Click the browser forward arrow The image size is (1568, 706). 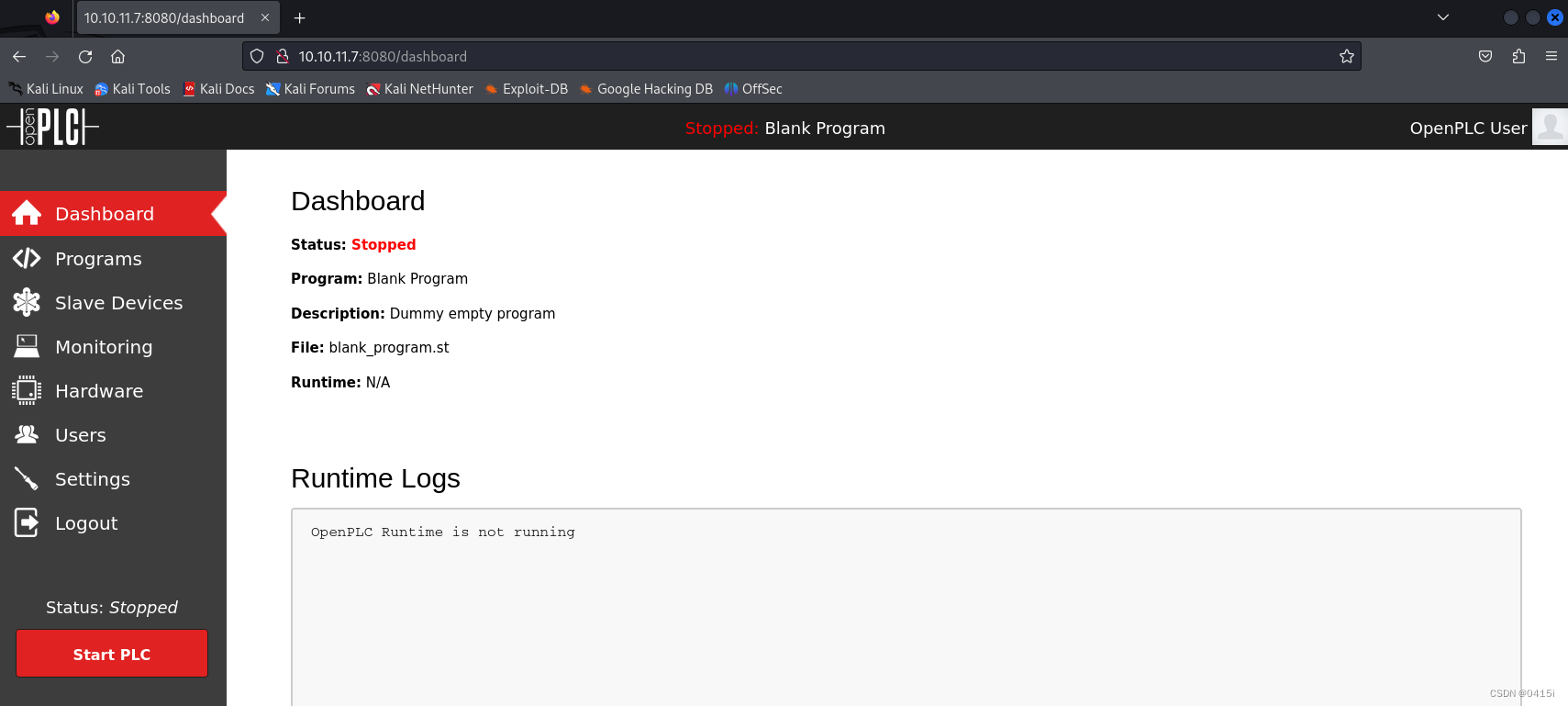point(52,56)
